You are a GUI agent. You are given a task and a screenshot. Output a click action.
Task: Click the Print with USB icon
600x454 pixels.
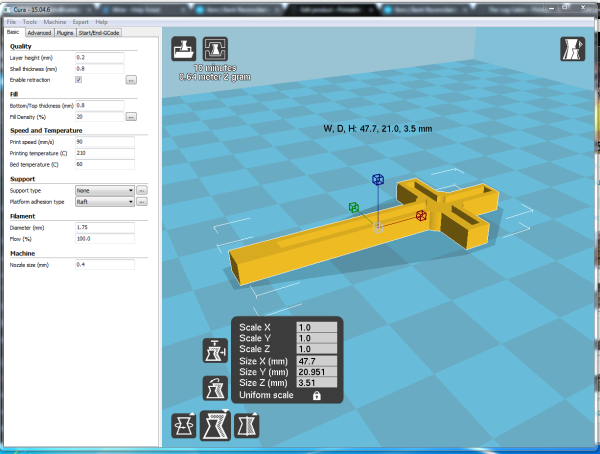point(214,48)
